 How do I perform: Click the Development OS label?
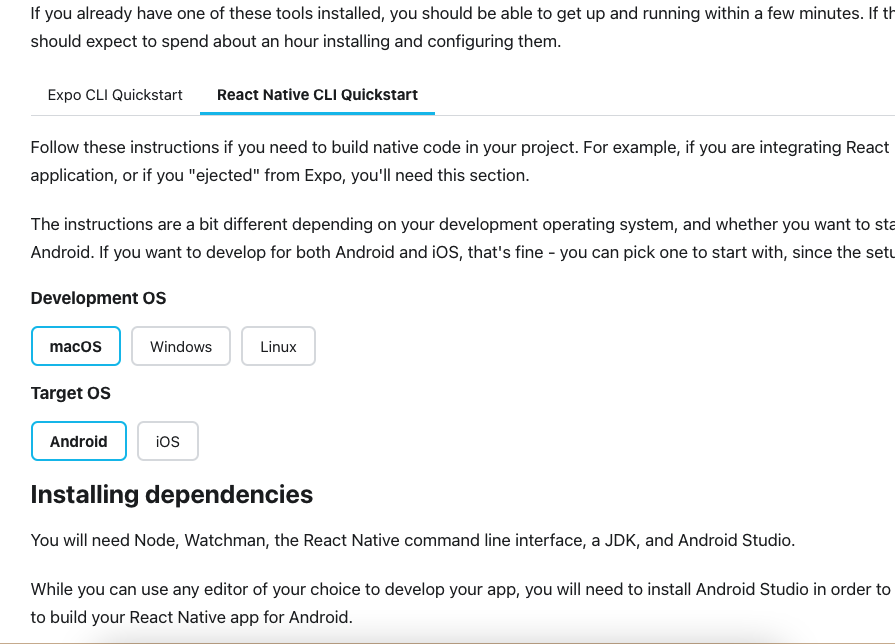click(x=98, y=298)
